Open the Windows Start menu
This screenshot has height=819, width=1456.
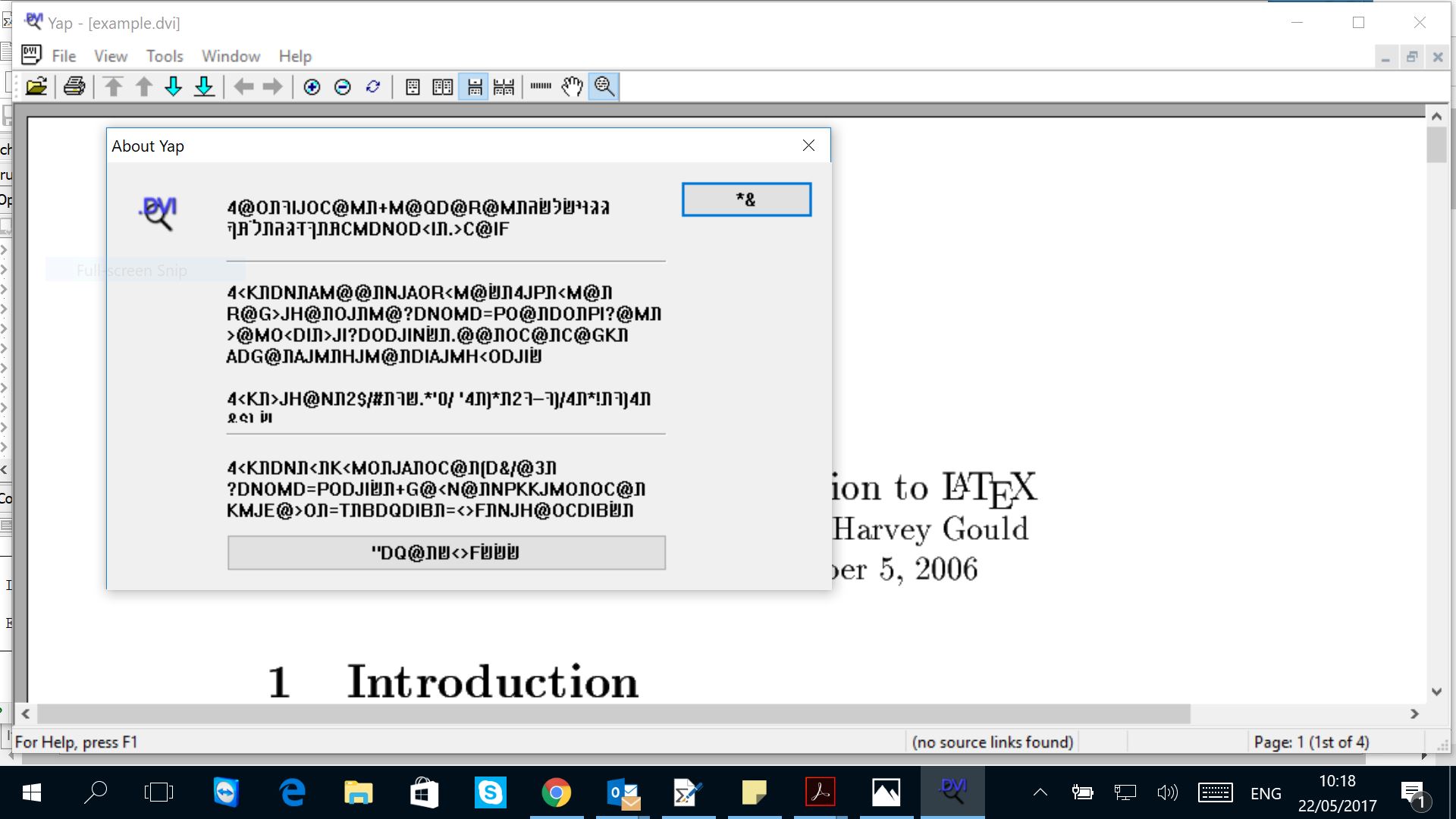[32, 793]
